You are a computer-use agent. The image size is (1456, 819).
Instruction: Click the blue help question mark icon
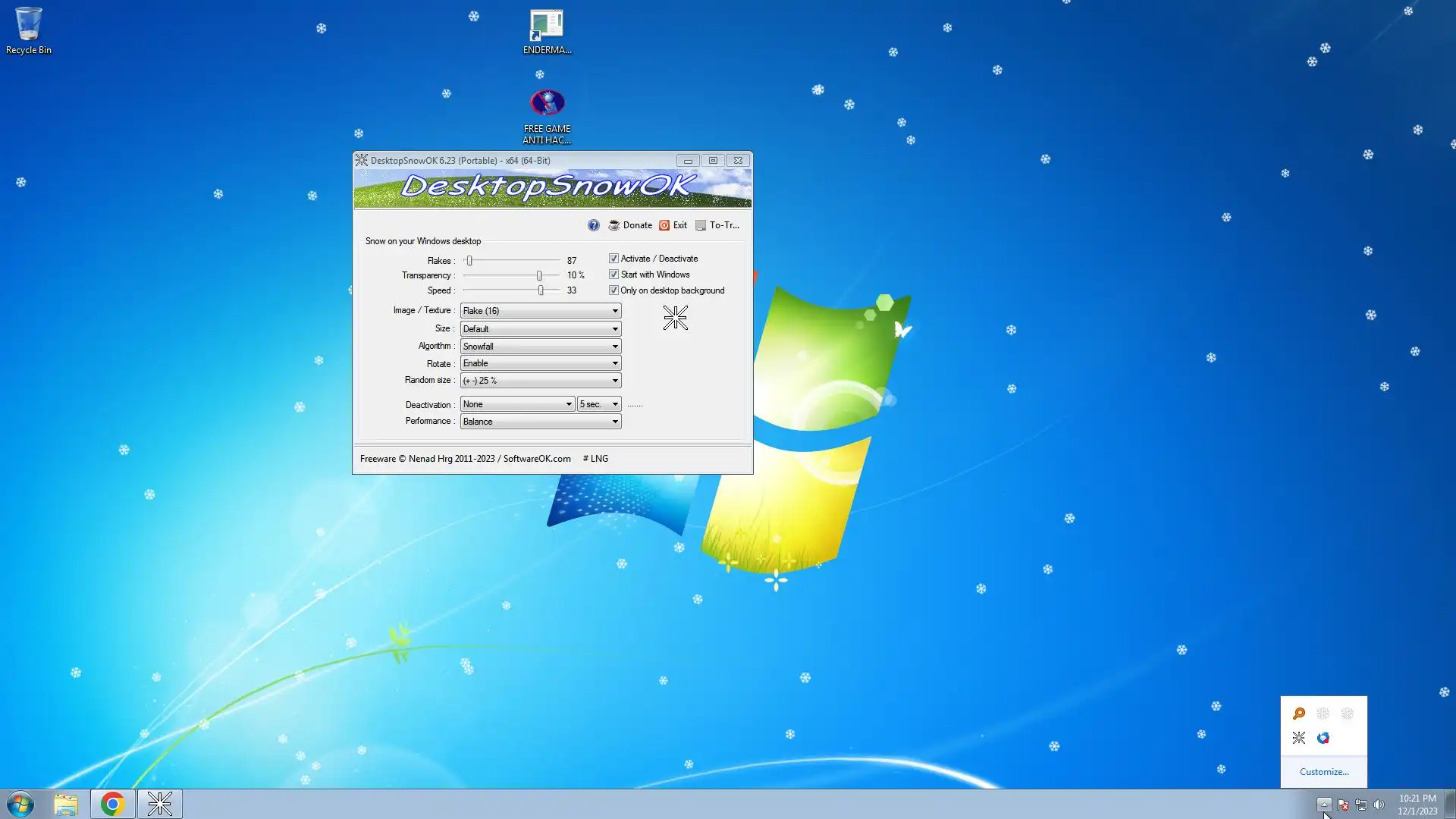point(593,225)
